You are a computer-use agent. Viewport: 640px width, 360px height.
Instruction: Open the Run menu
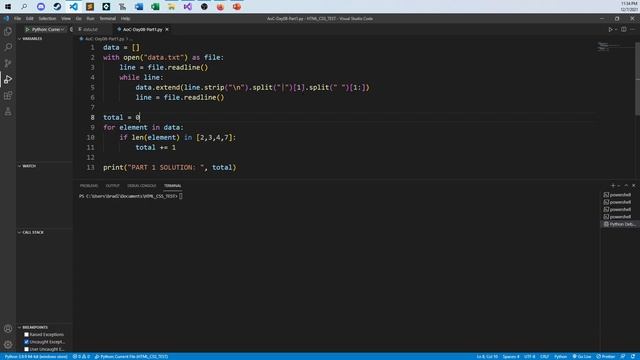pyautogui.click(x=90, y=18)
